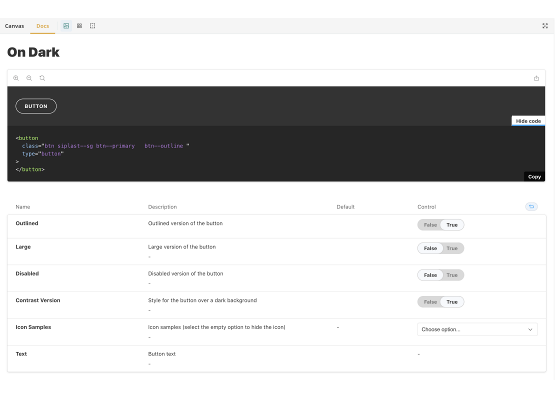The image size is (555, 398).
Task: Toggle the grid icon in toolbar
Action: (x=80, y=26)
